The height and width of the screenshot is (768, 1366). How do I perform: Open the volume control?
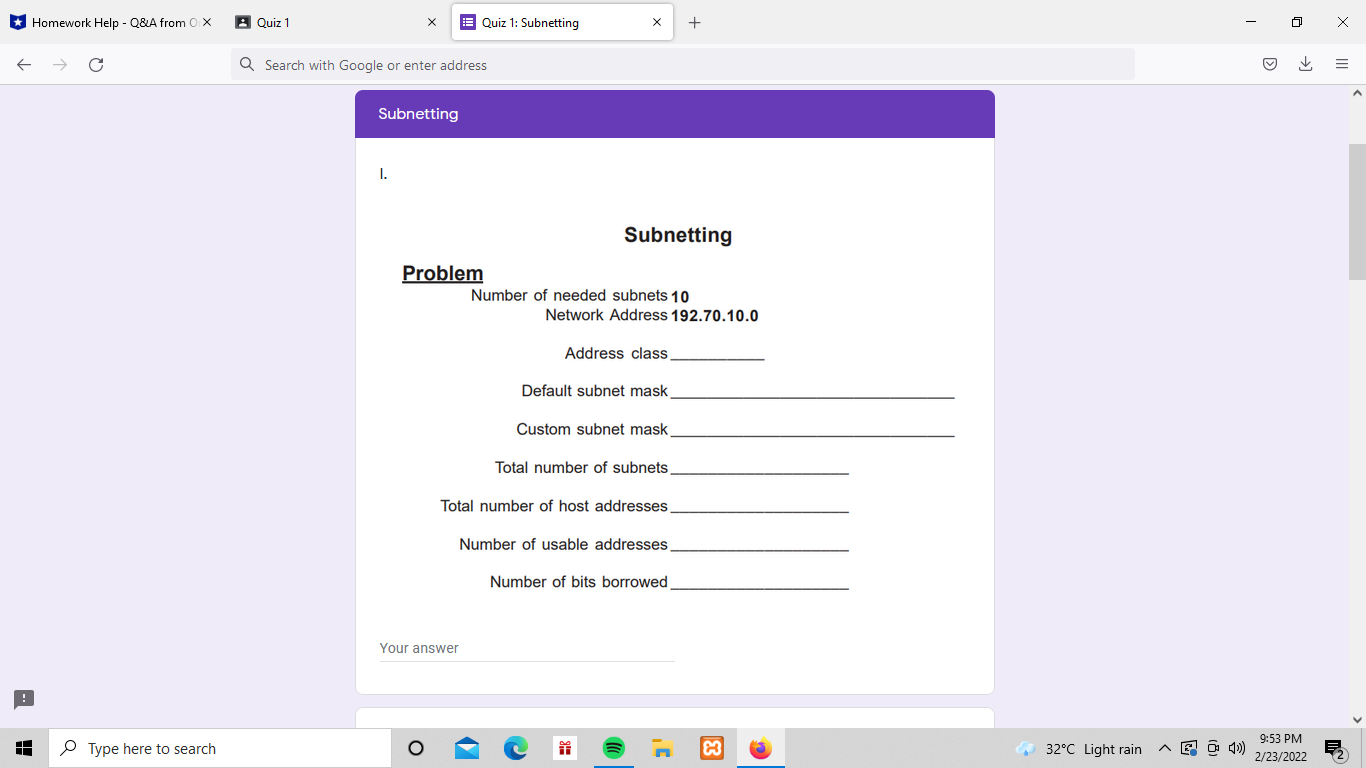tap(1237, 747)
